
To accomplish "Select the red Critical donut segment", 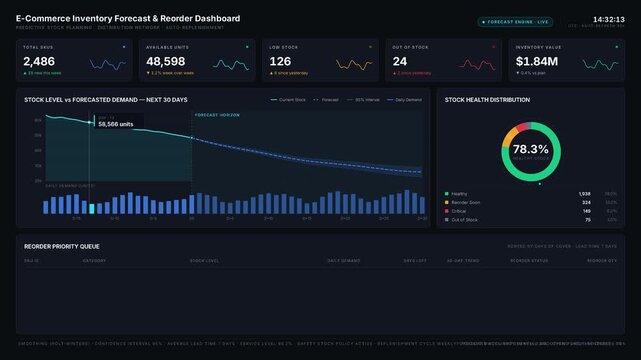I will tap(522, 127).
